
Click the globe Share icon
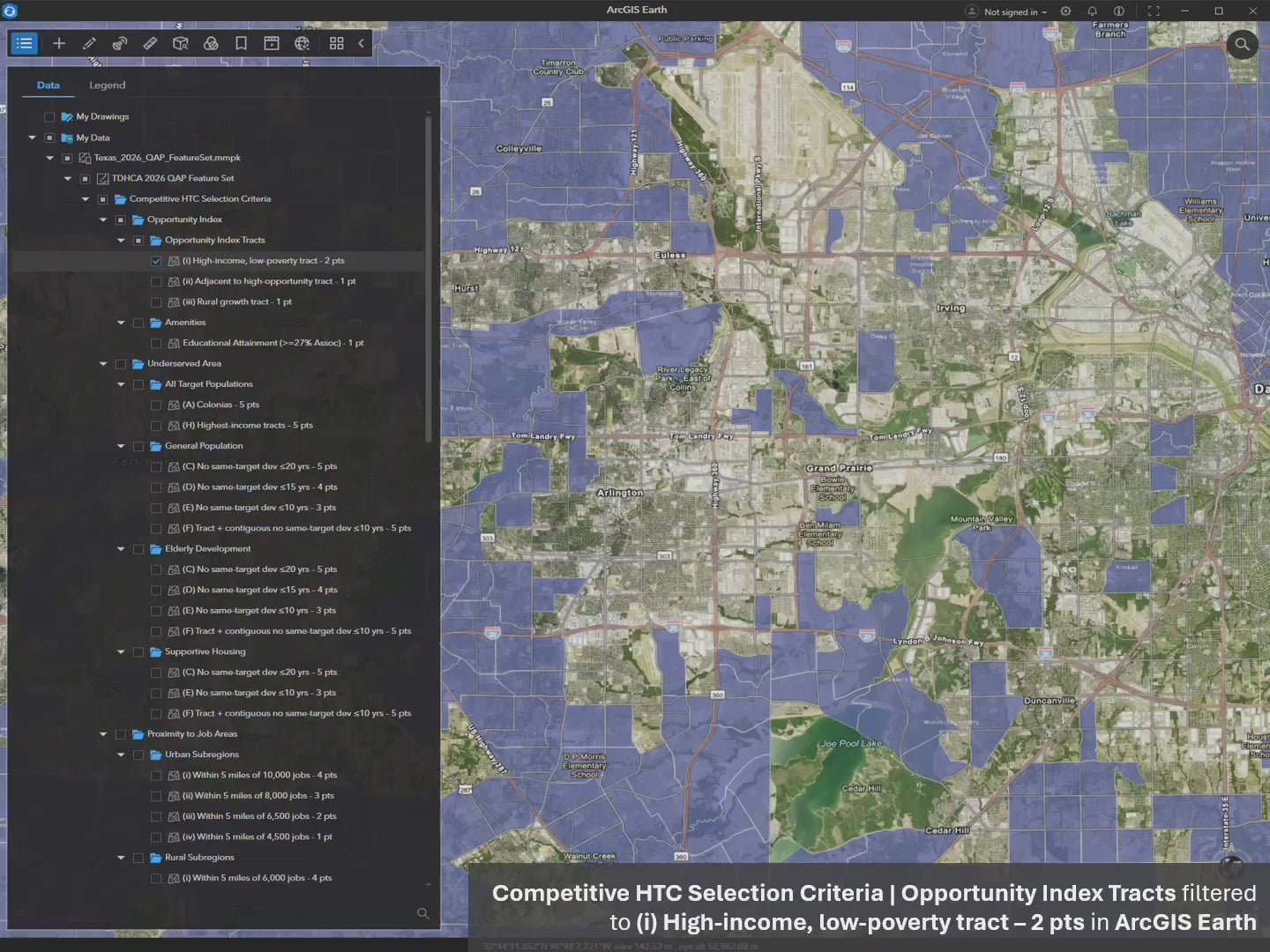click(x=303, y=43)
